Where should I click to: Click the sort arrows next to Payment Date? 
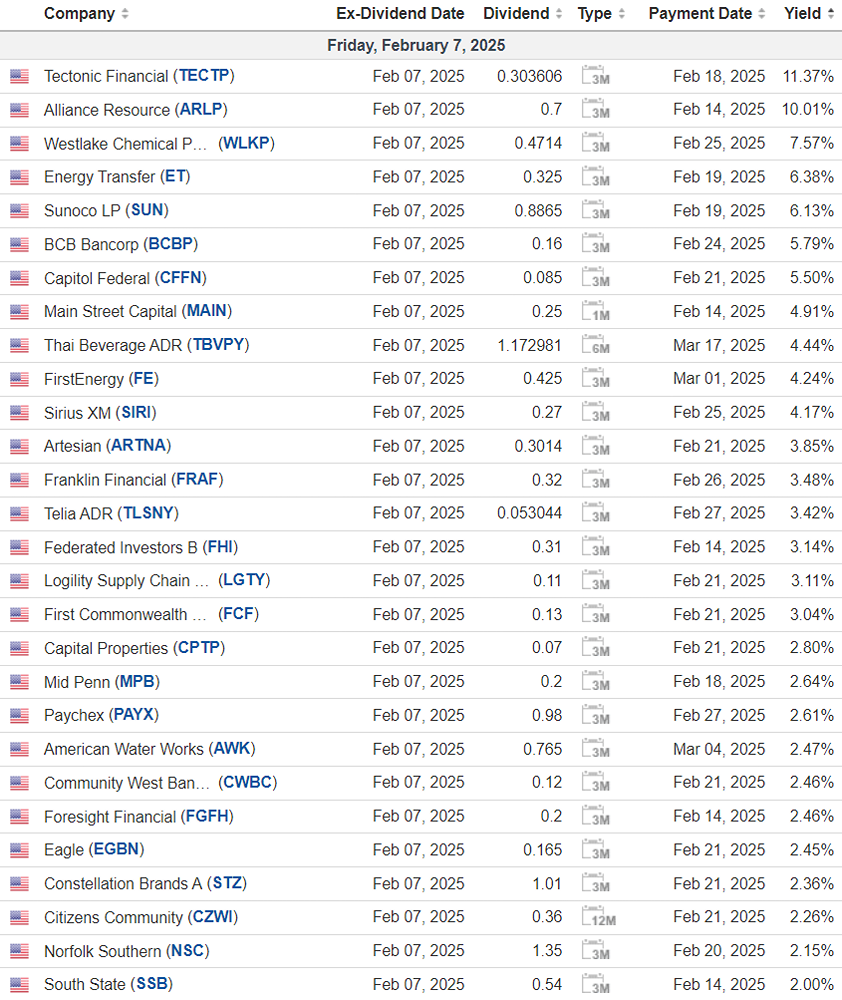pos(762,14)
